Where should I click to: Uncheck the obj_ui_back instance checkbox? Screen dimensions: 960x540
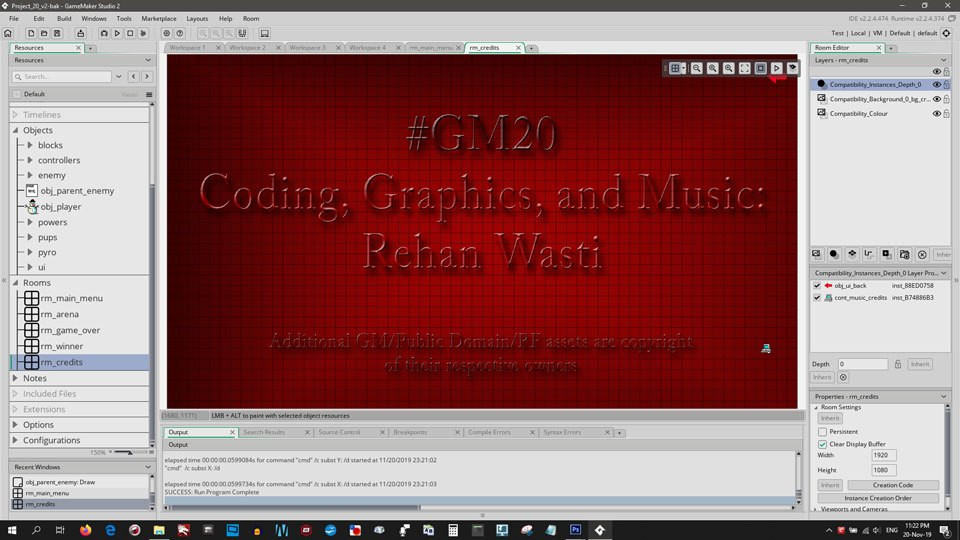(x=817, y=285)
